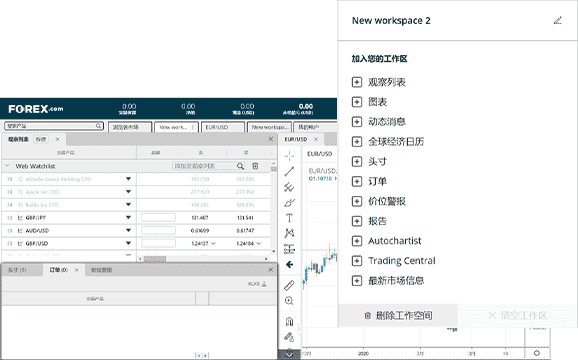Open the EUR/USD workspace tab in top bar

[x=223, y=127]
